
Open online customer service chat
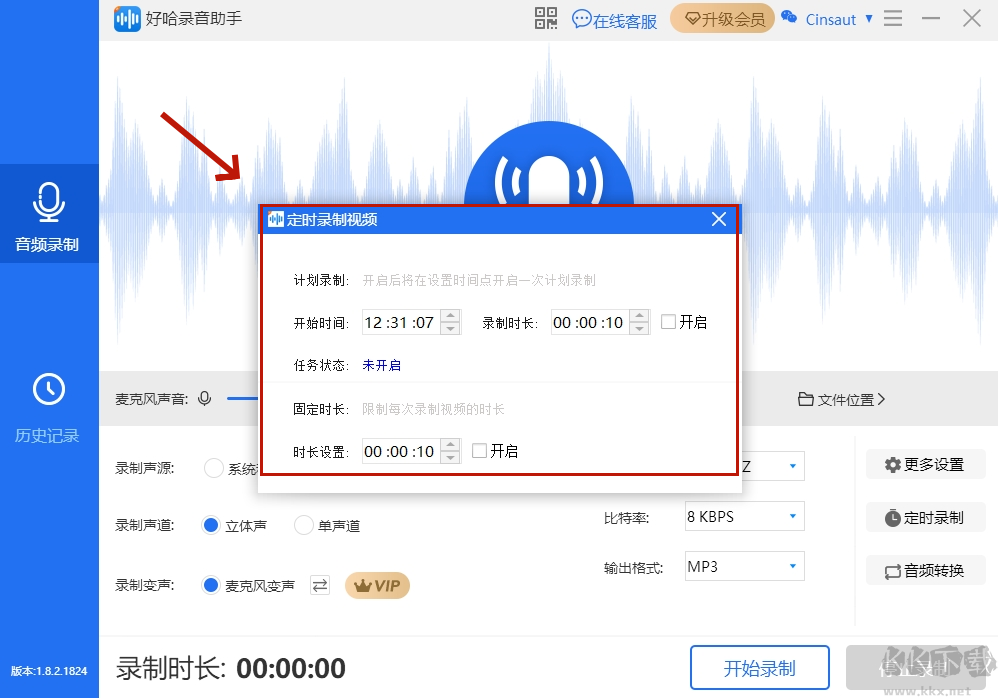[x=615, y=18]
